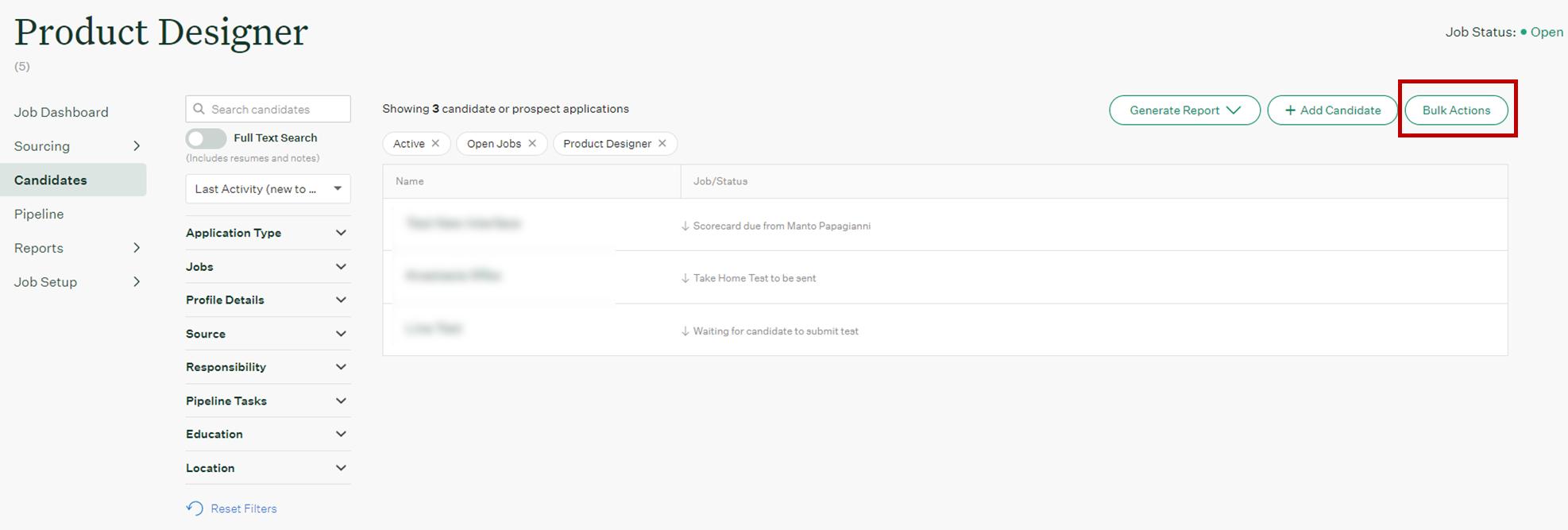Open the Last Activity sort dropdown
The width and height of the screenshot is (1568, 530).
click(x=268, y=189)
